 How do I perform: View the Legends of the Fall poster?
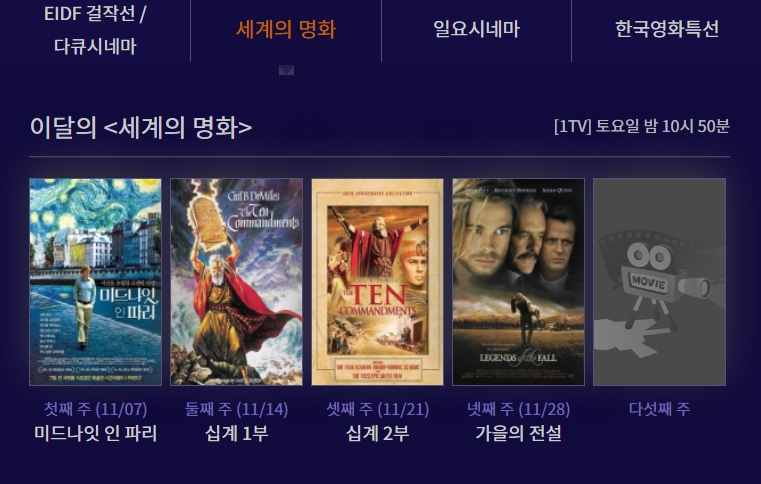tap(518, 282)
